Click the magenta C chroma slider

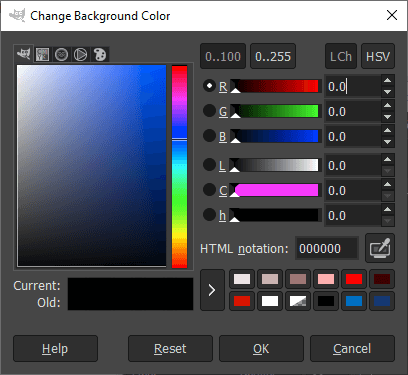point(275,190)
